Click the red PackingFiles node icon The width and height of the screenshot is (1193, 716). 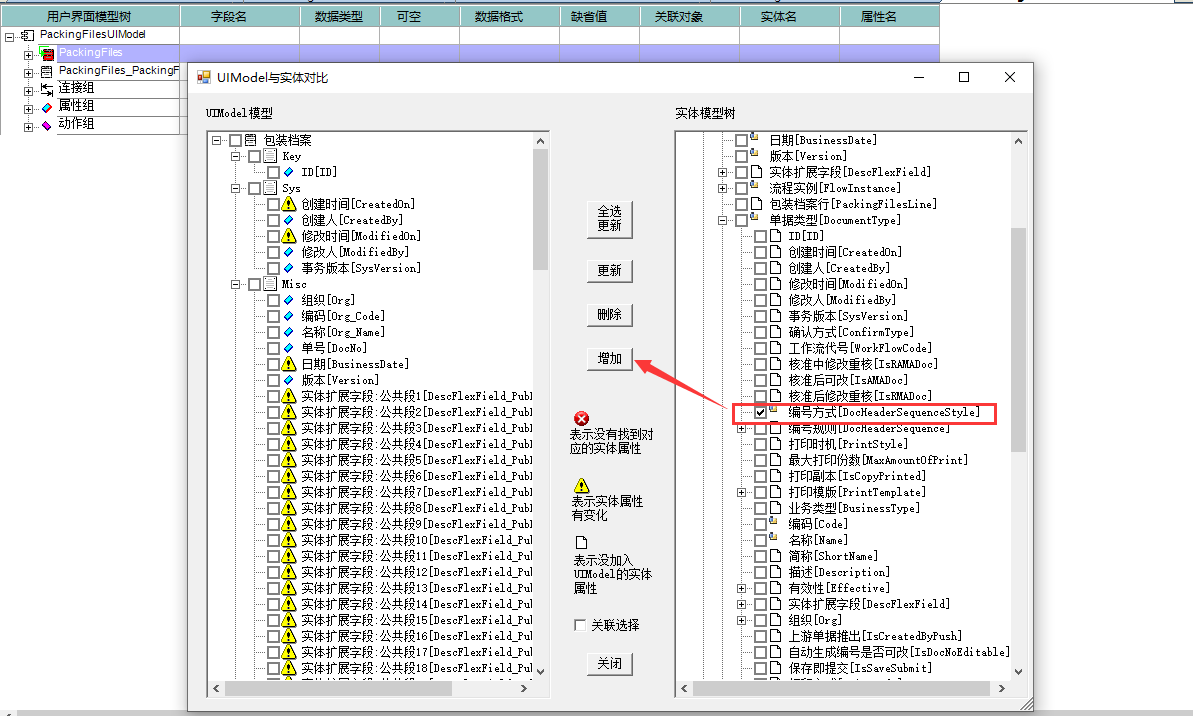pos(47,53)
